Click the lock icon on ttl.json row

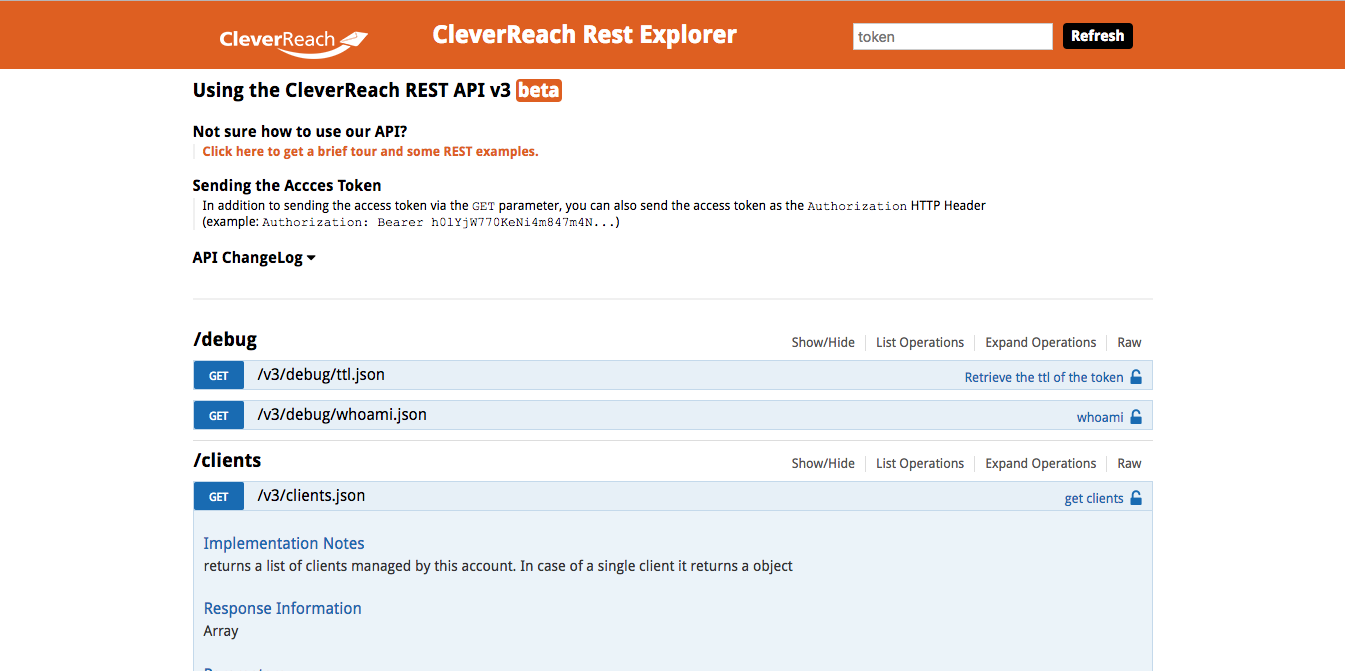tap(1135, 377)
